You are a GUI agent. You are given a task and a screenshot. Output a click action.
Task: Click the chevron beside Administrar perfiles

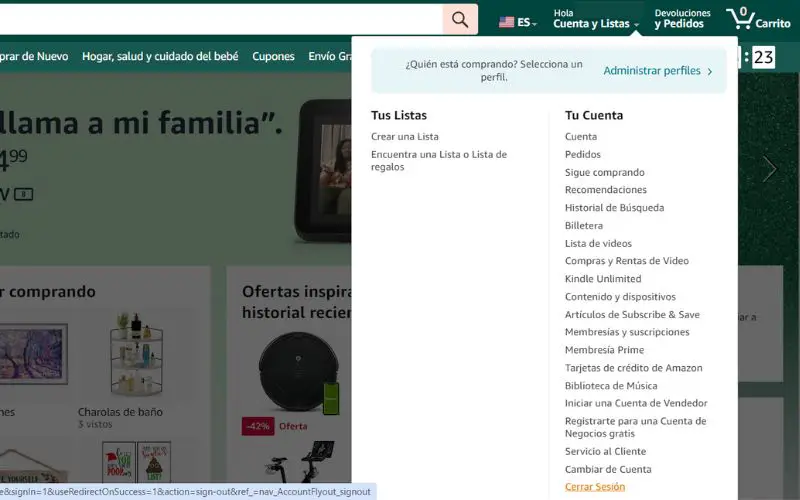(x=709, y=72)
